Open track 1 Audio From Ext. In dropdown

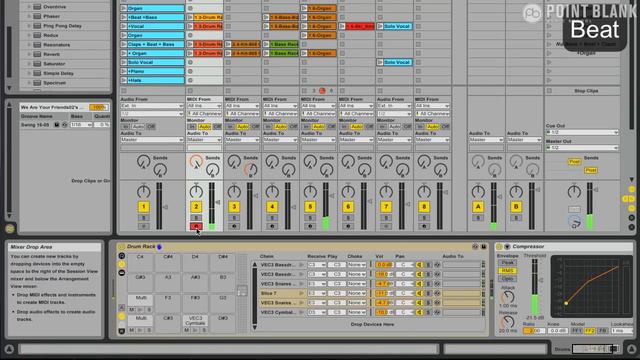(152, 106)
